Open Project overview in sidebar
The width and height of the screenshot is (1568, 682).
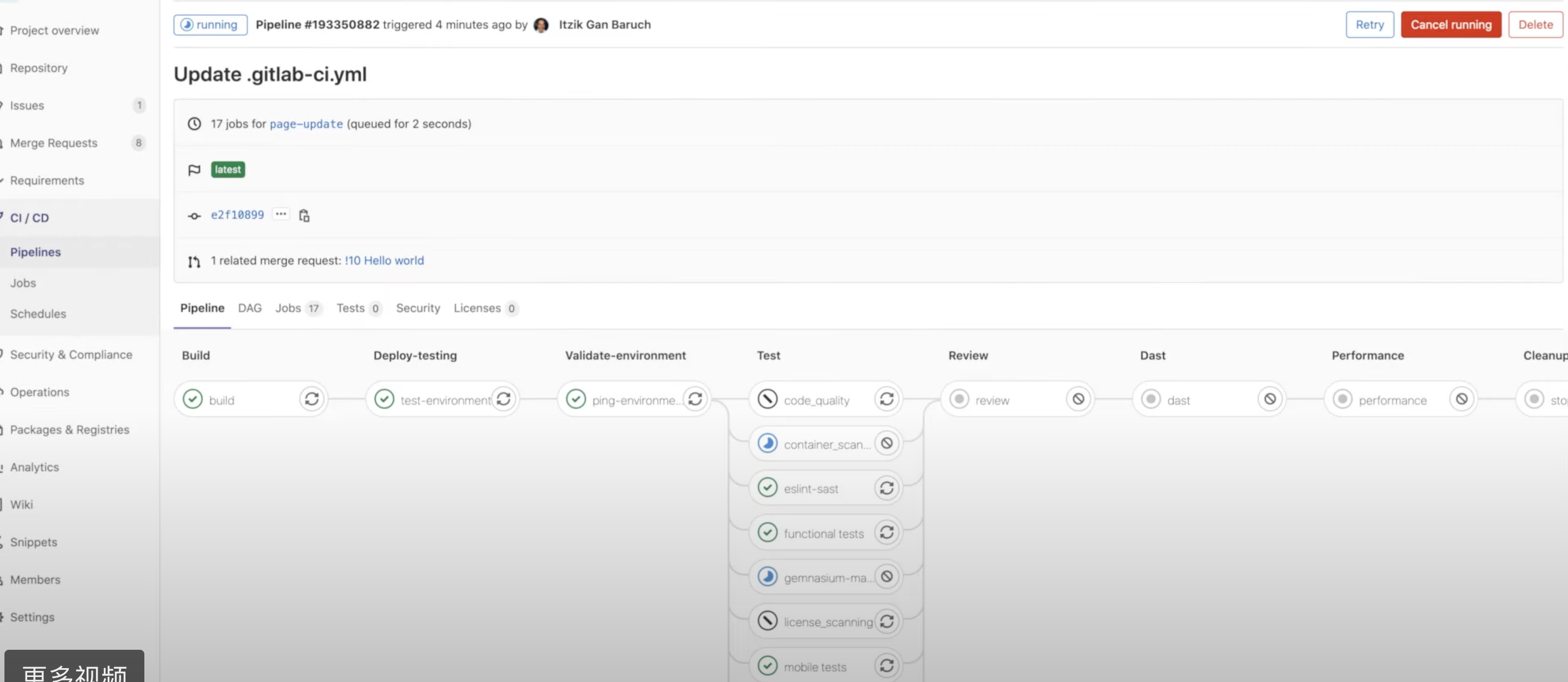tap(54, 31)
